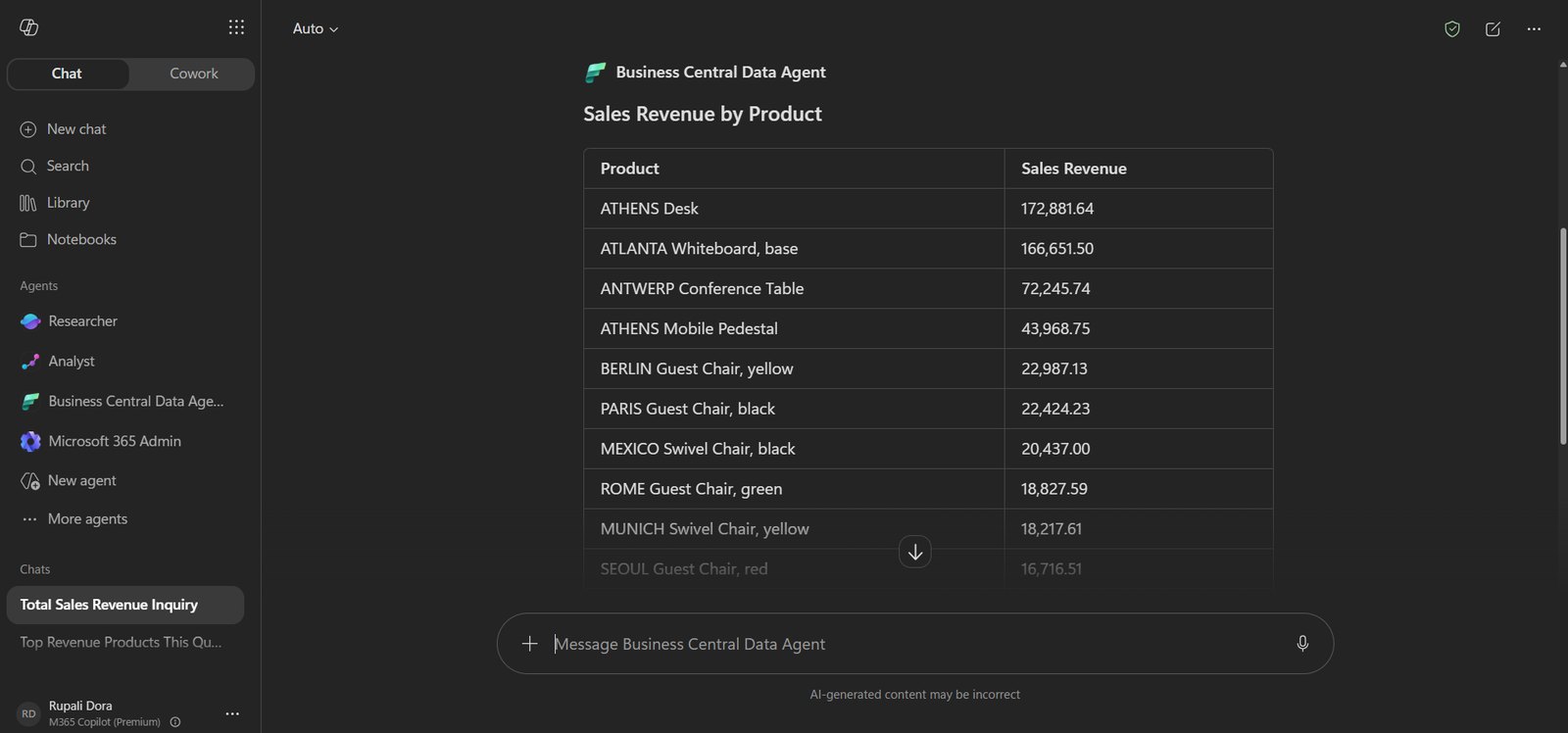Screen dimensions: 1568x733
Task: Click the page vertical scrollbar thumb
Action: (x=1563, y=336)
